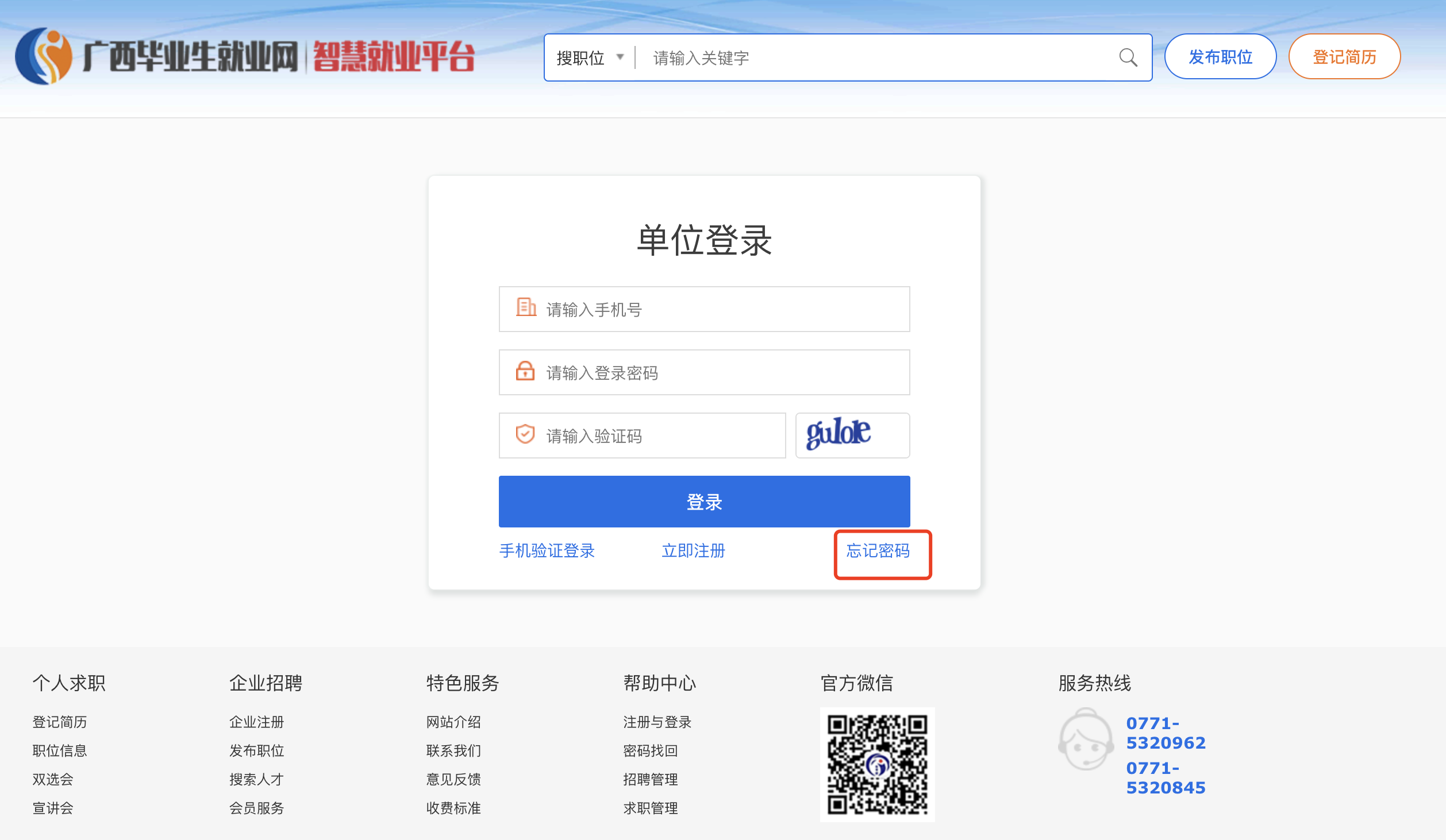Click the 登记简历 header button
The image size is (1446, 840).
click(x=1344, y=57)
